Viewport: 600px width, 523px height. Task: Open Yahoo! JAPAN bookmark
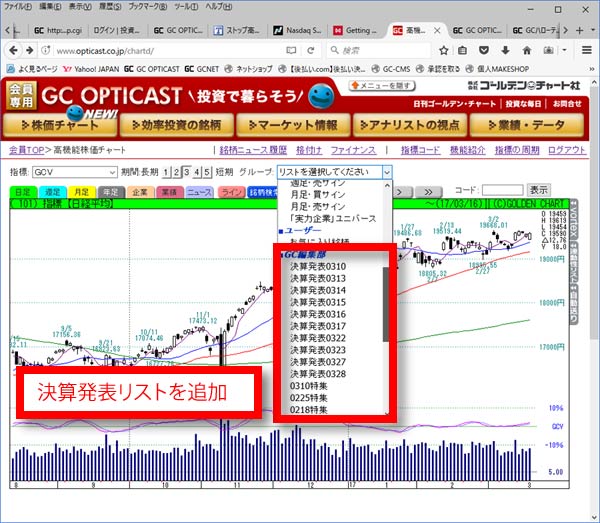(x=91, y=69)
